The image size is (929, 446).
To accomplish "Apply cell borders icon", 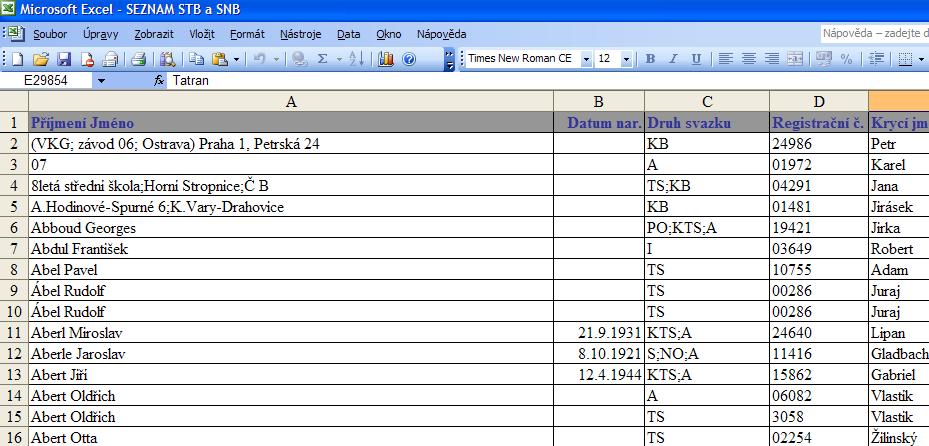I will 905,59.
